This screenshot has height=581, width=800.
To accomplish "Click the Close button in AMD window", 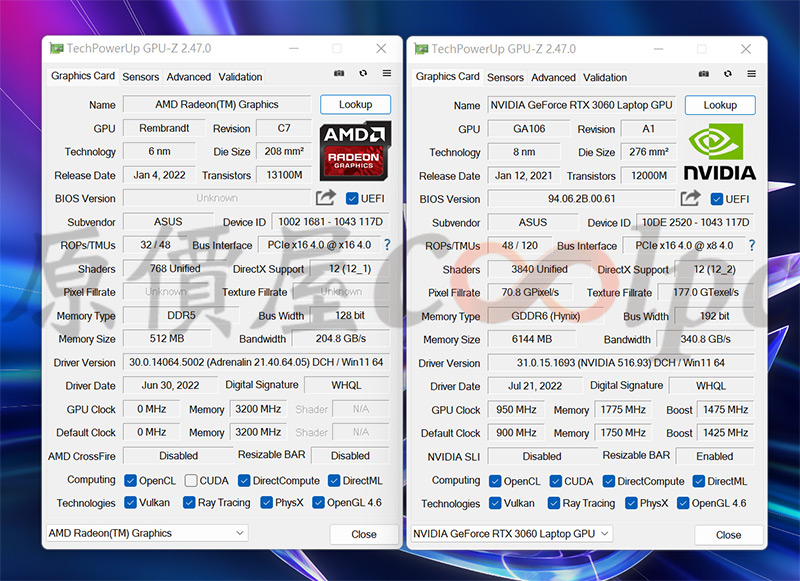I will tap(364, 535).
